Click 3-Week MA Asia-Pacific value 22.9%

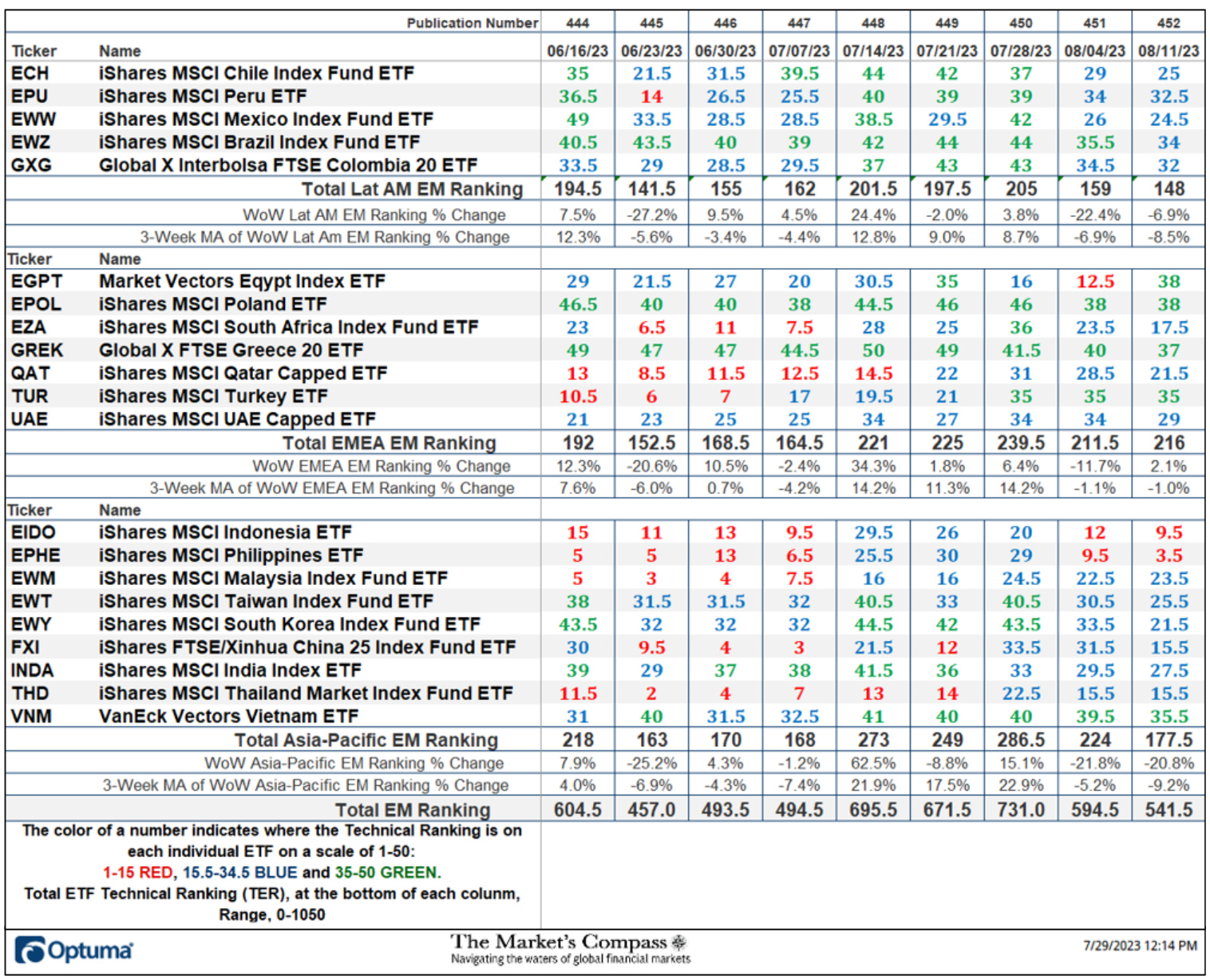1021,786
